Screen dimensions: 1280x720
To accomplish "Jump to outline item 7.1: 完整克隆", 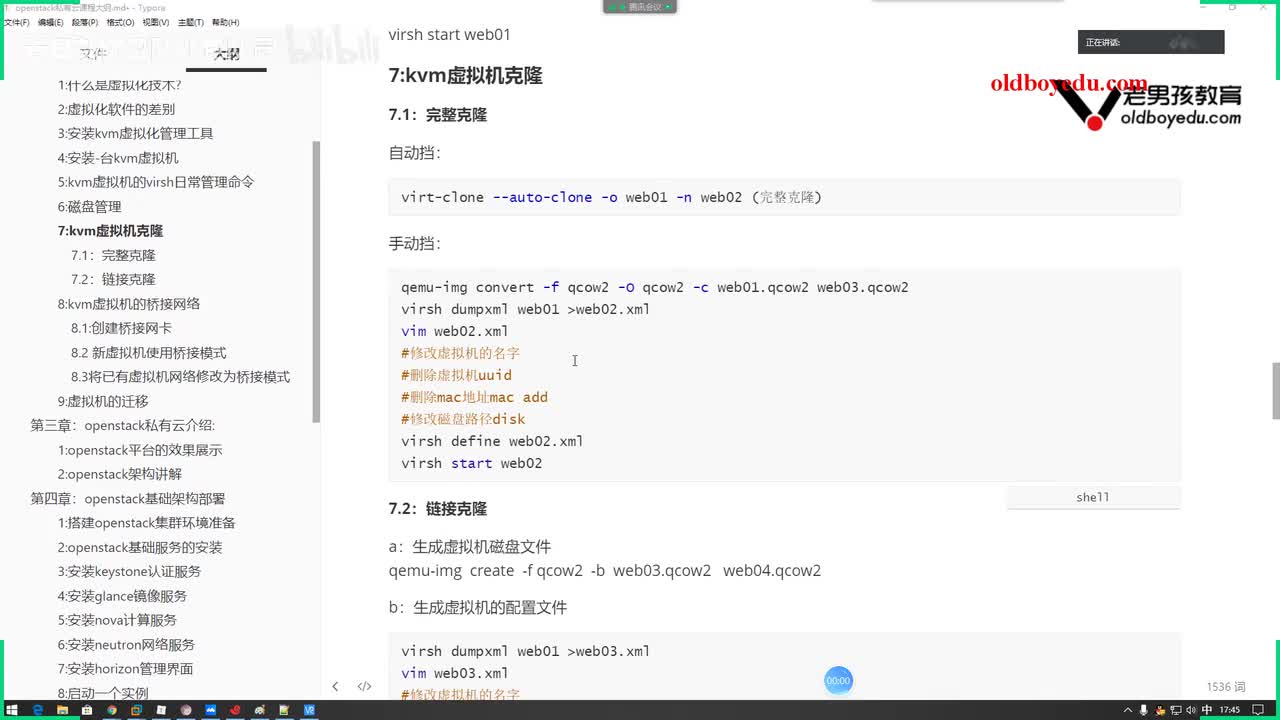I will (113, 255).
